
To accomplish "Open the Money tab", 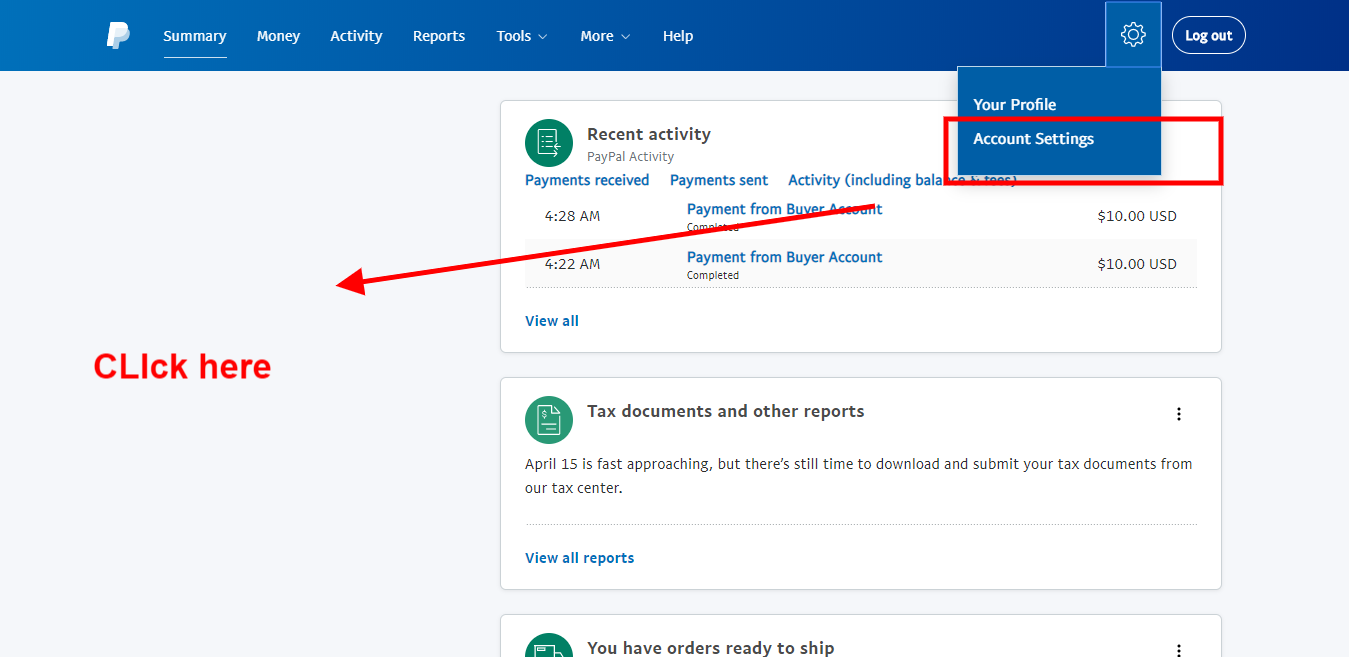I will point(278,36).
